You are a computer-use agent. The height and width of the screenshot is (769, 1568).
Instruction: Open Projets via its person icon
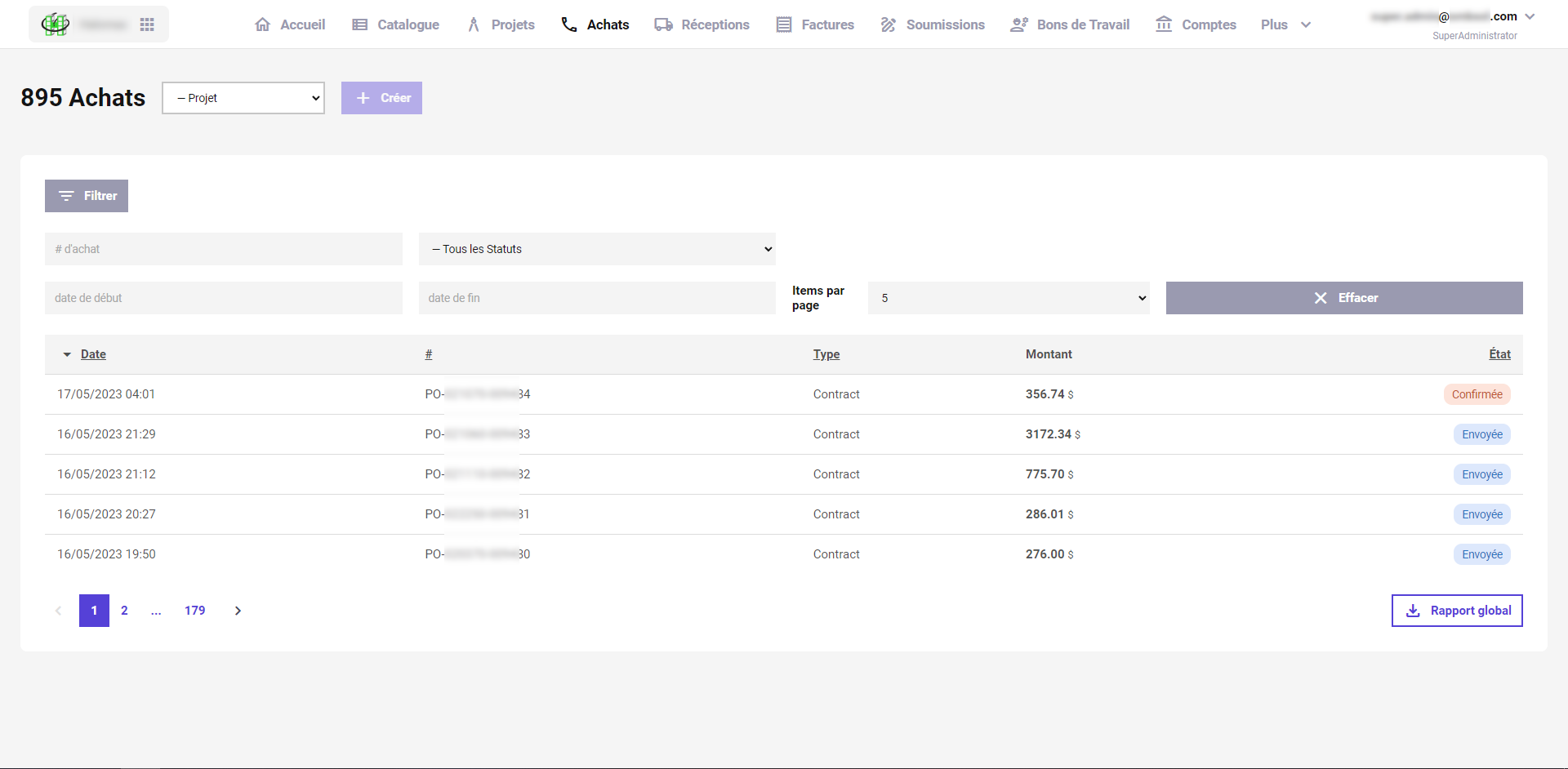[474, 24]
